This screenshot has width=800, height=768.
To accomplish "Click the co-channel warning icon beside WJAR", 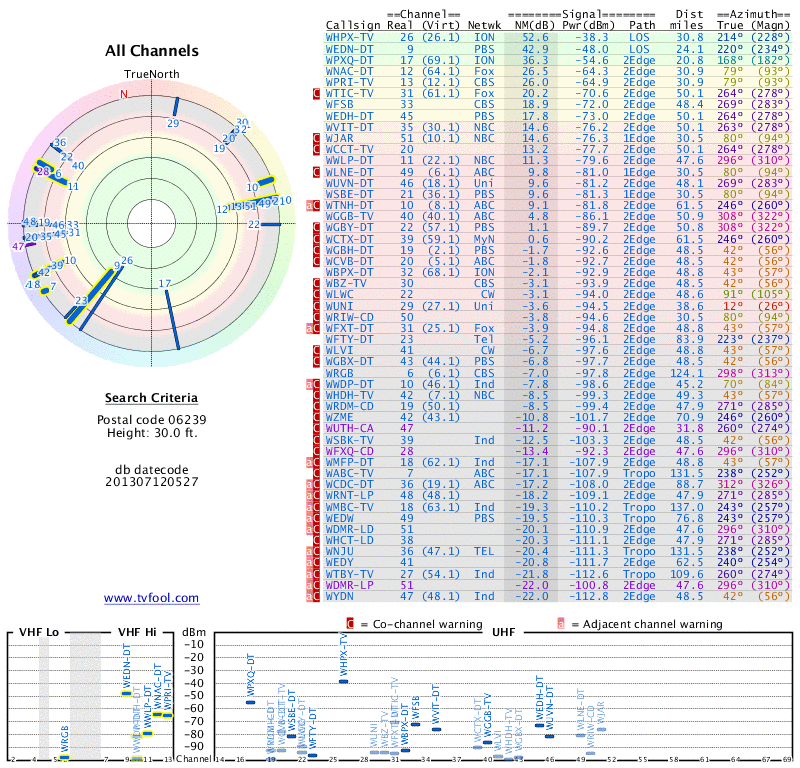I will [x=317, y=138].
